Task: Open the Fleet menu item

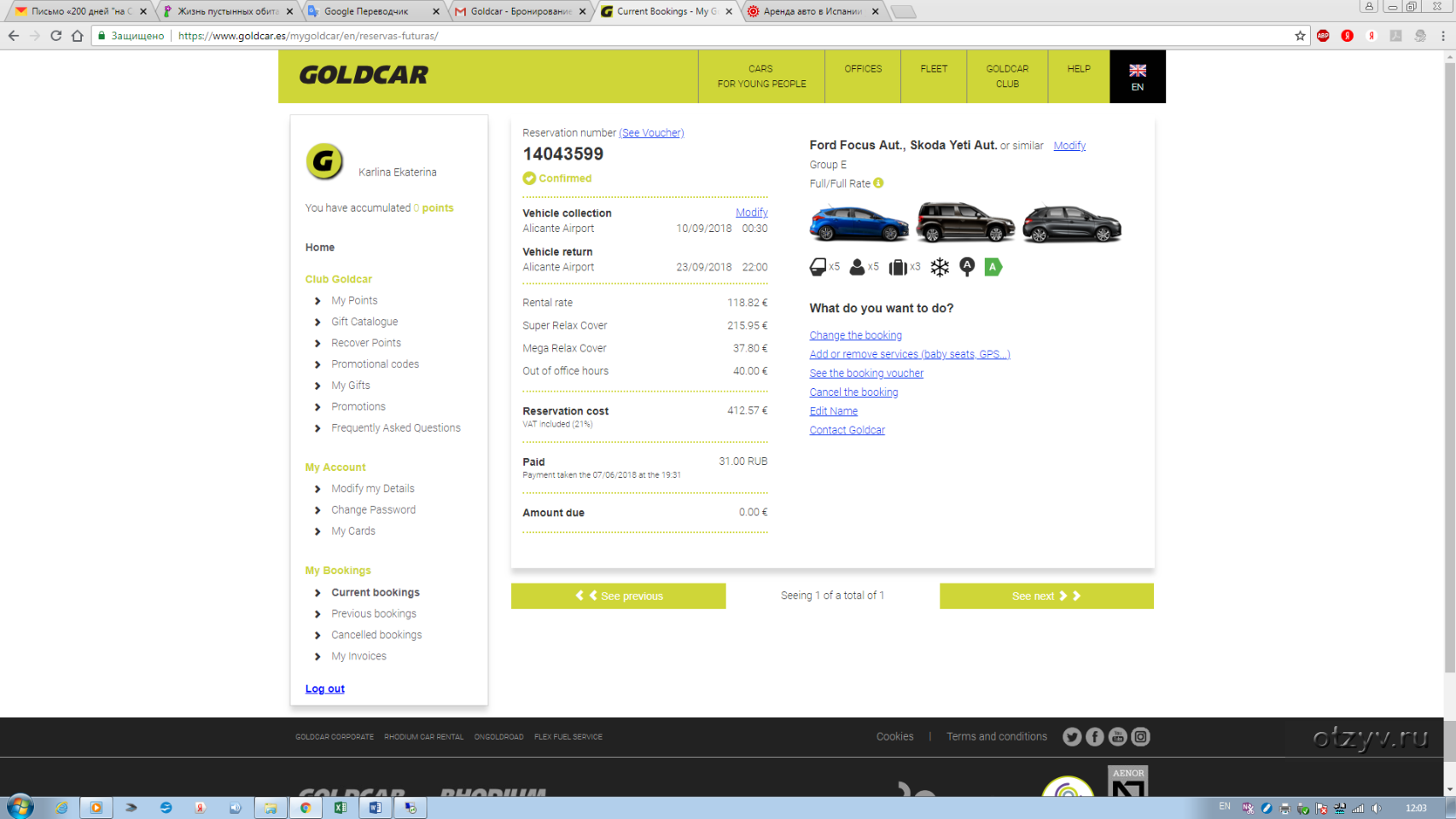Action: click(x=934, y=69)
